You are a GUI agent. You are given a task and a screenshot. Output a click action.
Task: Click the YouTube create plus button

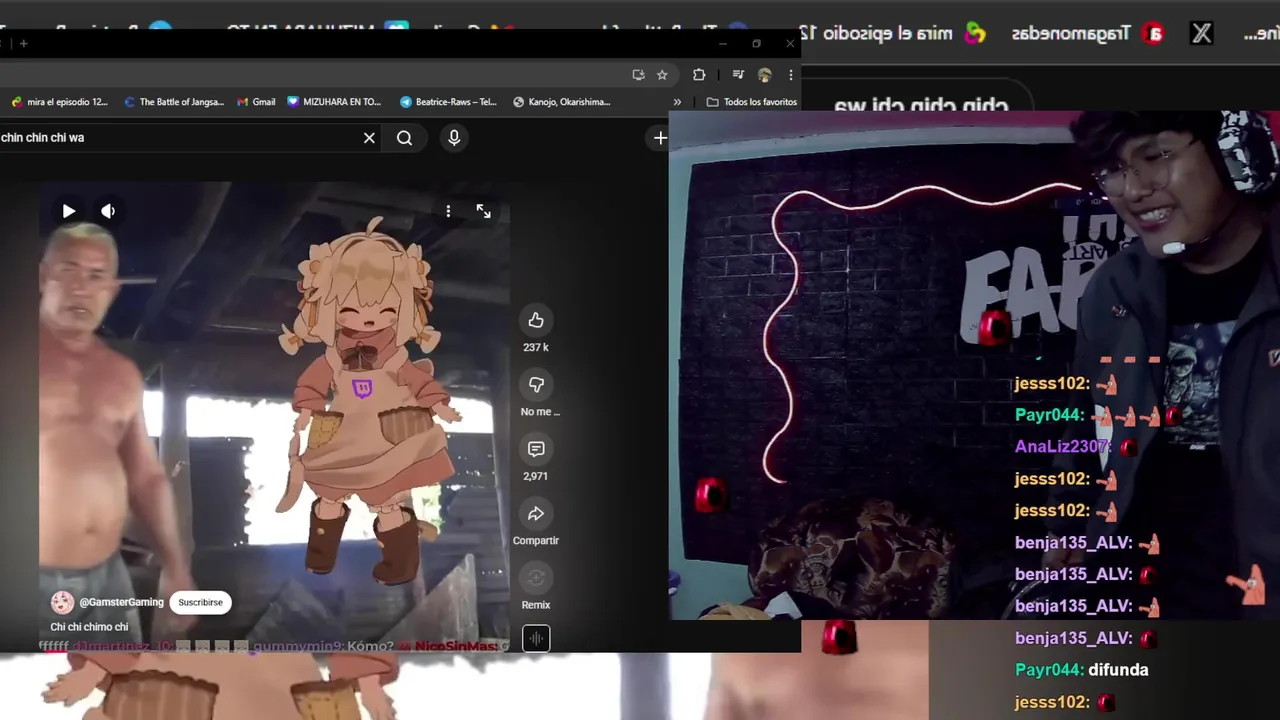(x=660, y=138)
